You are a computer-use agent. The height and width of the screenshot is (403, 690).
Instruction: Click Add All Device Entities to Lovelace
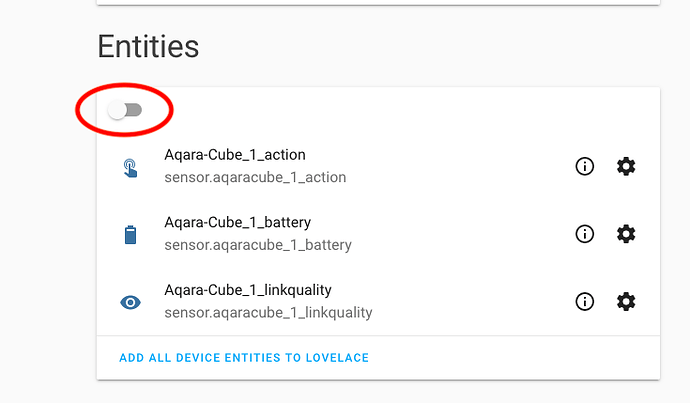[x=245, y=358]
